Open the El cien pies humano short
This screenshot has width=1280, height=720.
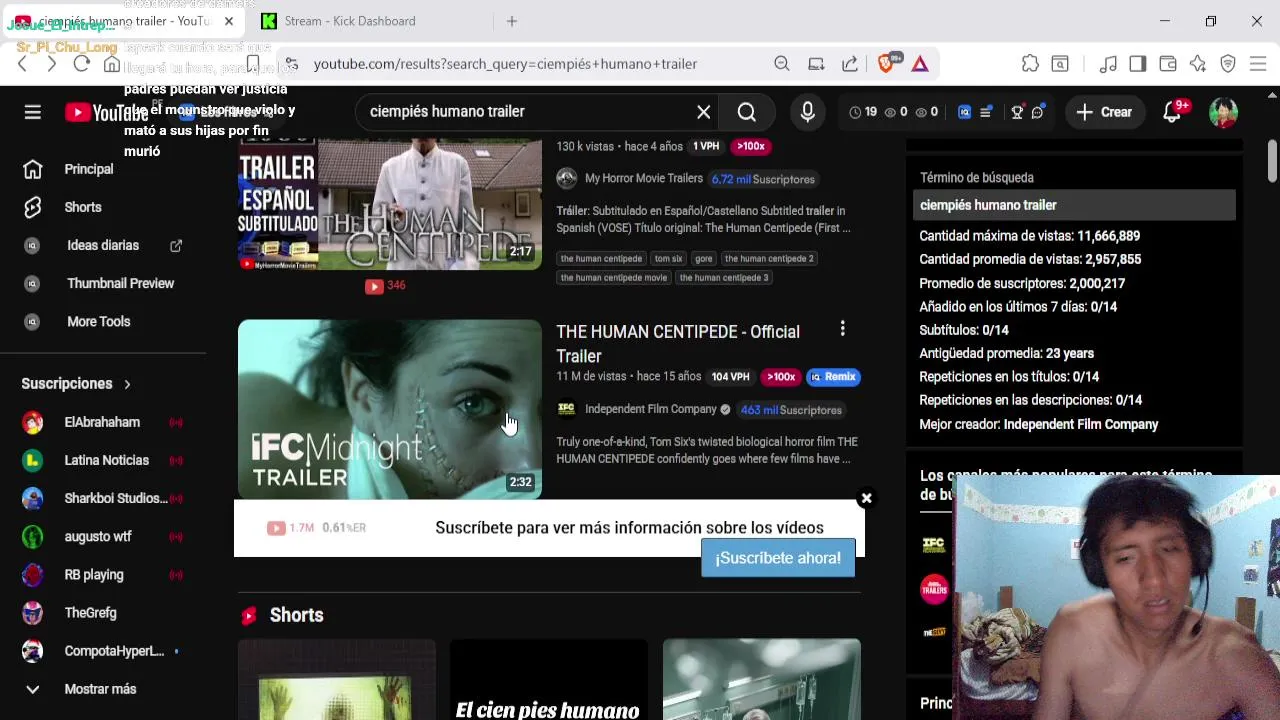(x=548, y=680)
